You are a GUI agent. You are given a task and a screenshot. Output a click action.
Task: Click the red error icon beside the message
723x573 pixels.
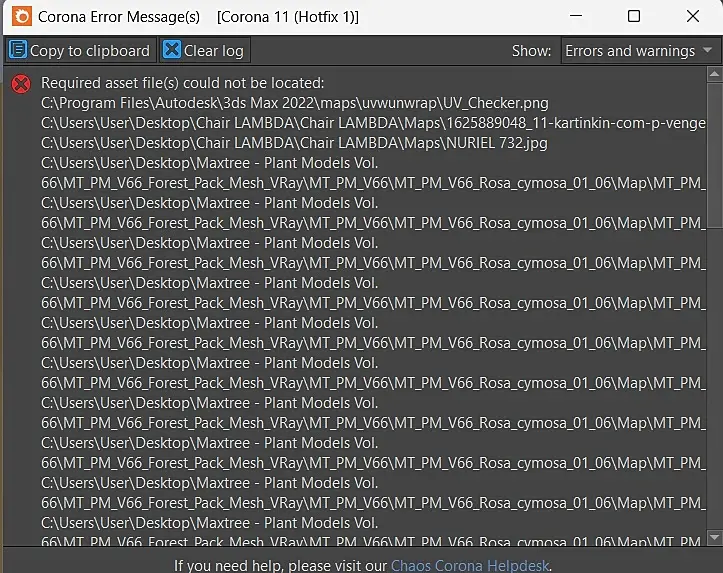click(x=21, y=84)
